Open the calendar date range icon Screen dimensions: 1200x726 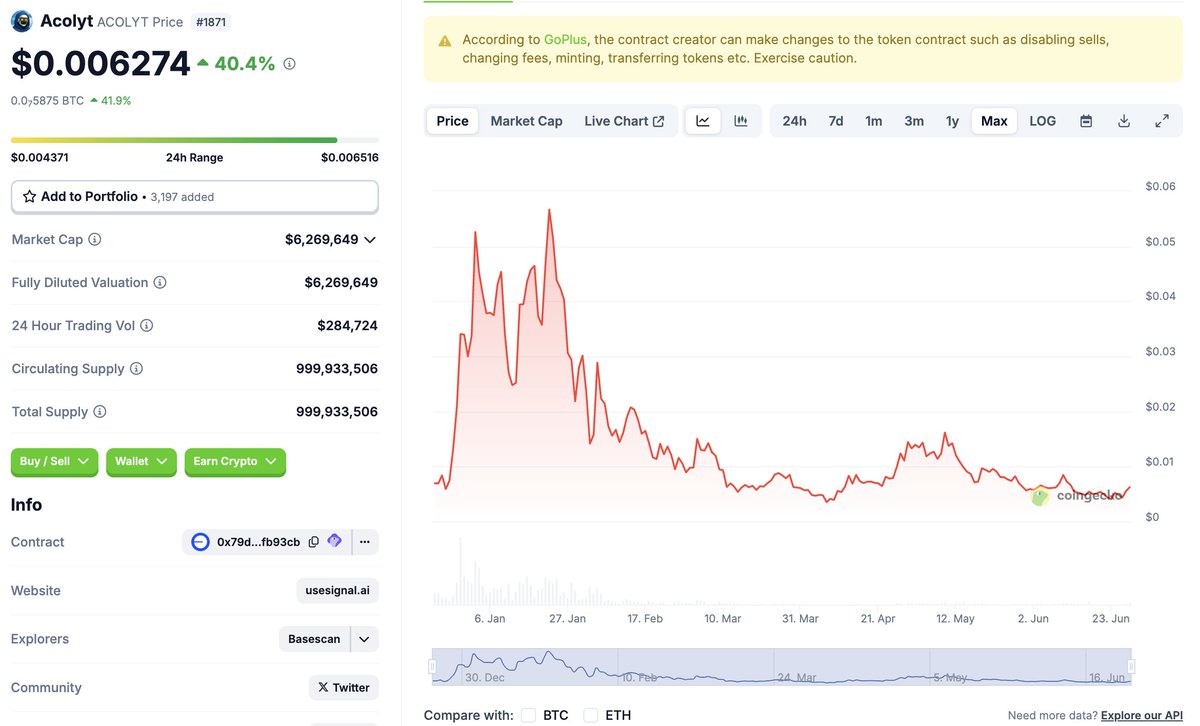click(x=1086, y=121)
